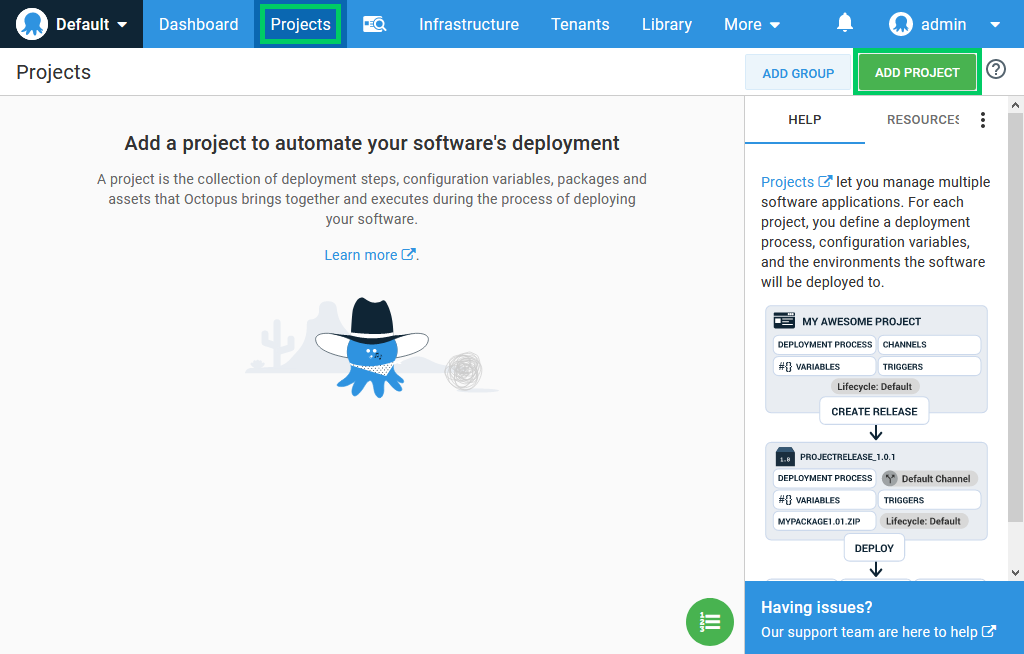The width and height of the screenshot is (1024, 654).
Task: Click the down arrow of help panel scrollbar
Action: pyautogui.click(x=1015, y=573)
